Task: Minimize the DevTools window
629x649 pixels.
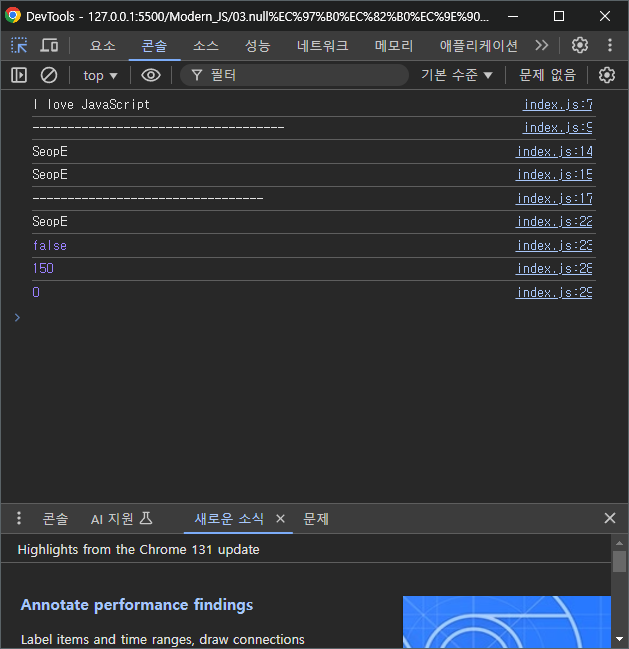Action: 513,16
